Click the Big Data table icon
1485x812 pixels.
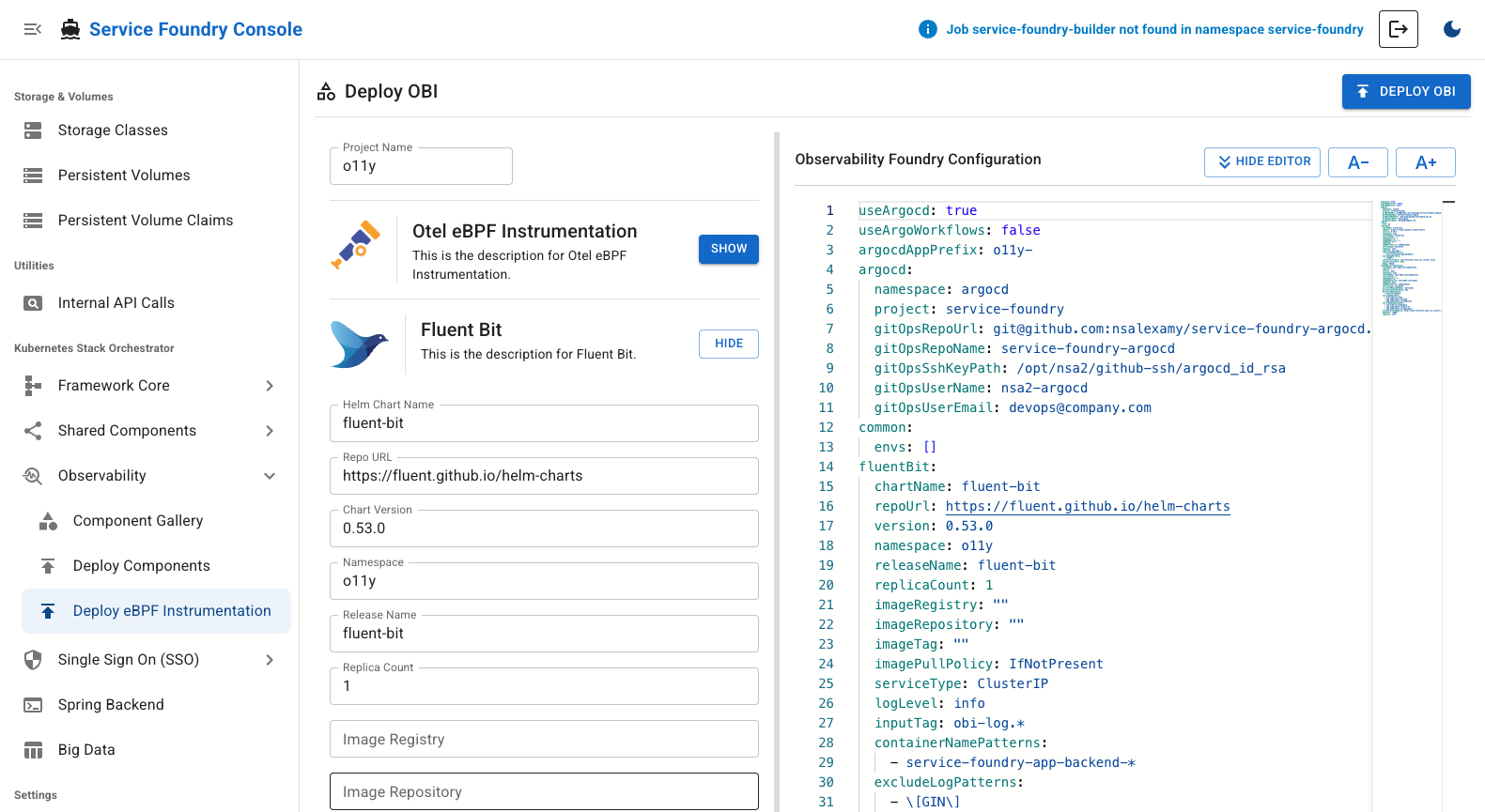(x=33, y=750)
